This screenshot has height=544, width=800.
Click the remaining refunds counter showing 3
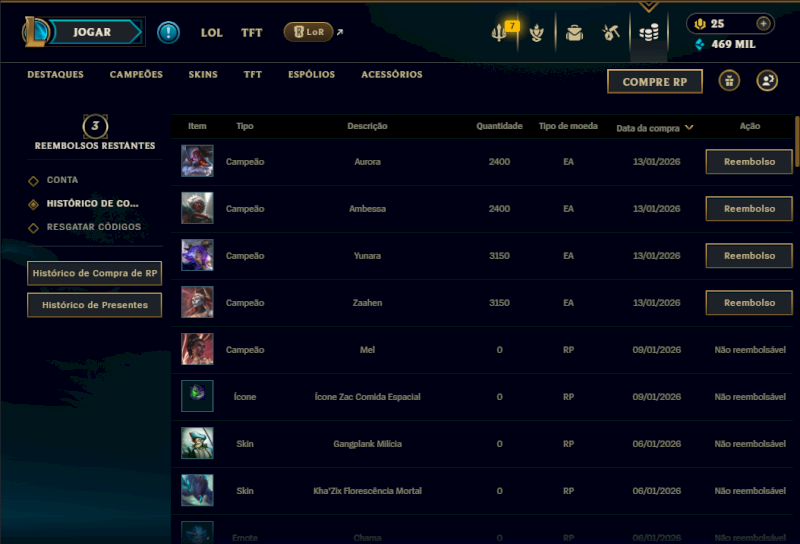95,126
